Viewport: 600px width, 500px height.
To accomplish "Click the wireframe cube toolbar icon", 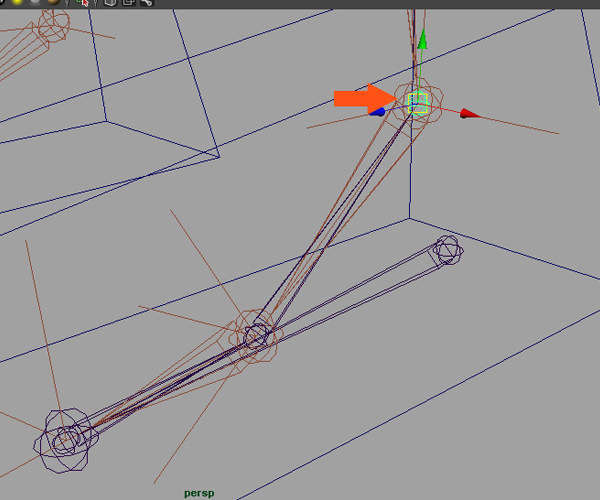I will pyautogui.click(x=110, y=3).
